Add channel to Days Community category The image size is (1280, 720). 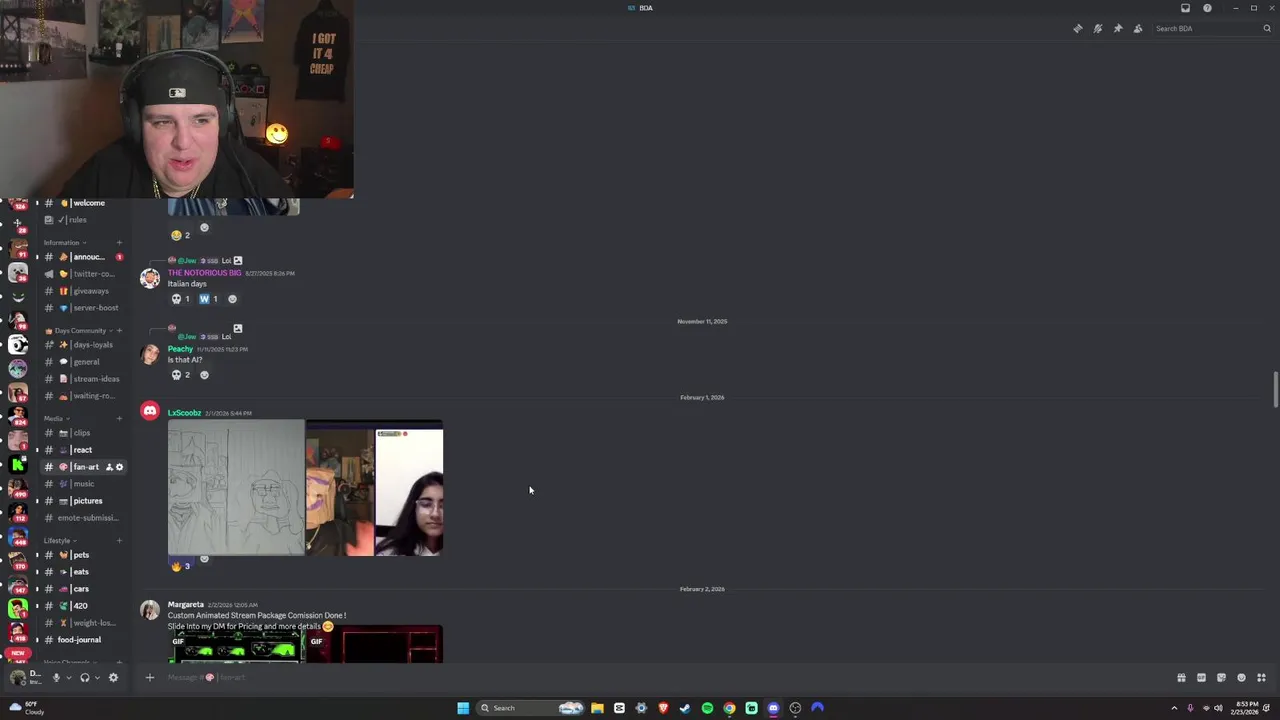pyautogui.click(x=119, y=331)
